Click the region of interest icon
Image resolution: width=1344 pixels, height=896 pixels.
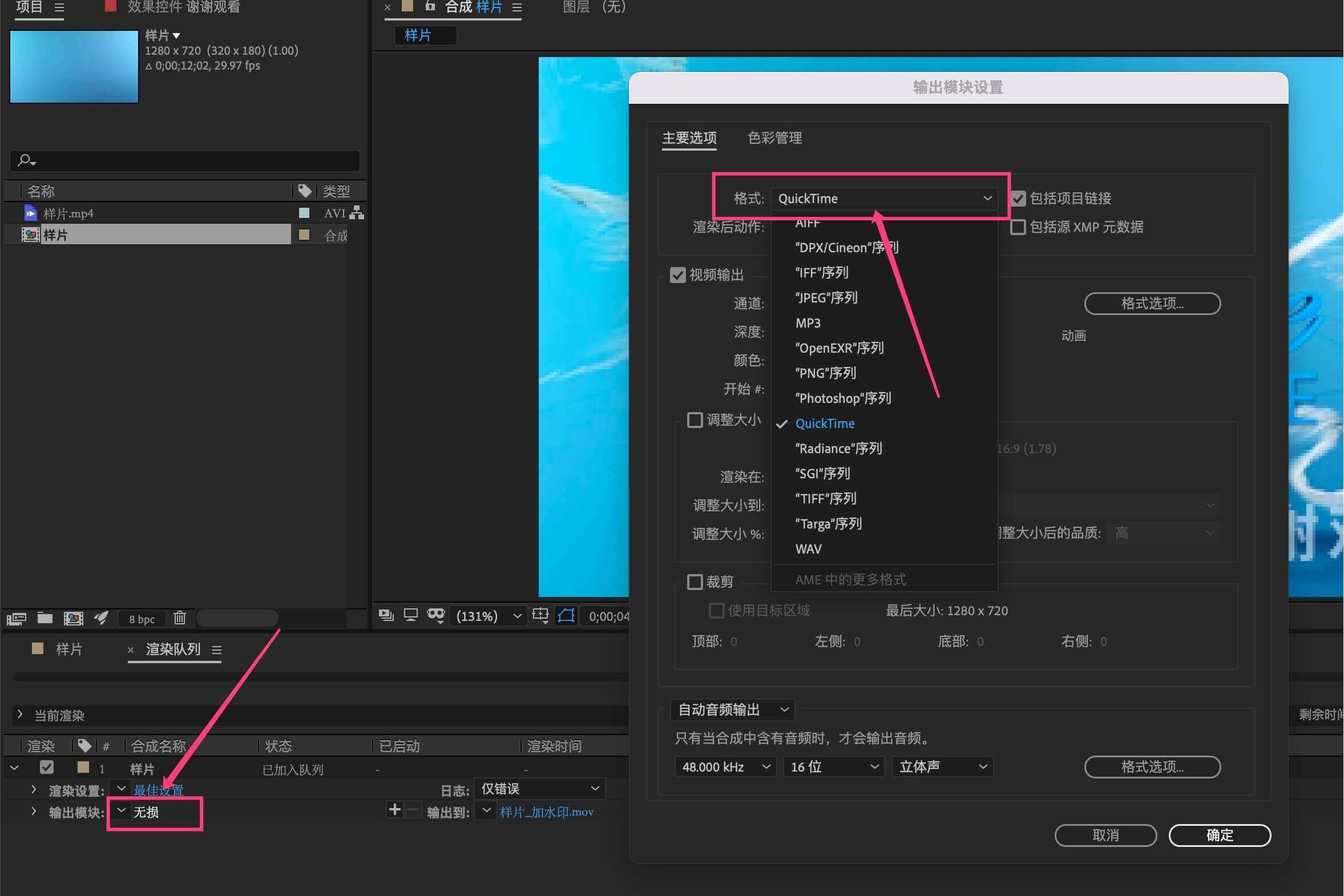coord(566,615)
